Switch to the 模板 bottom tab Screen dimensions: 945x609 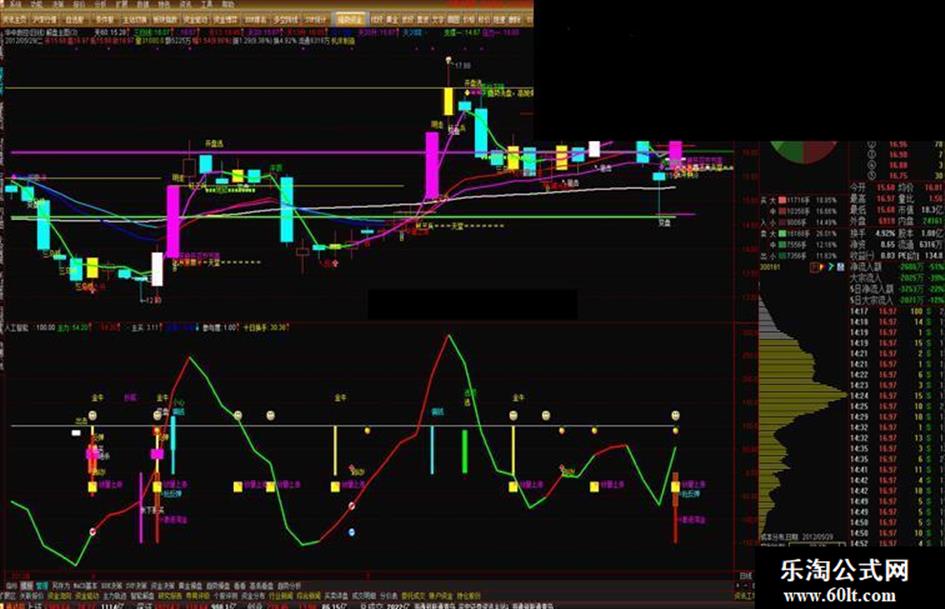click(x=26, y=586)
